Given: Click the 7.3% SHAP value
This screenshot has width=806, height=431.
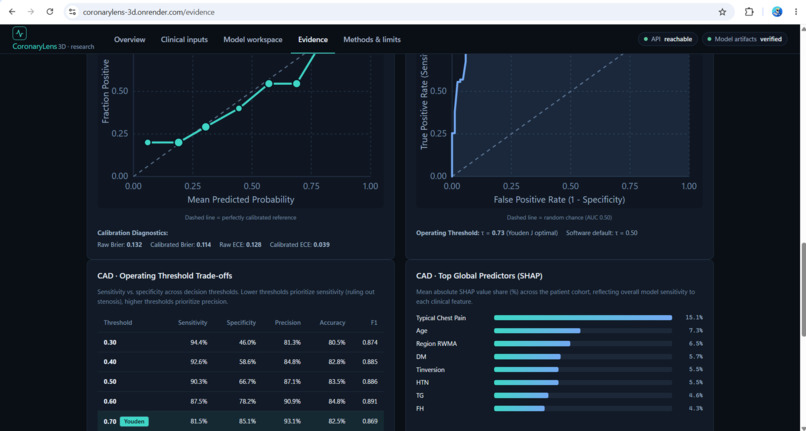Looking at the screenshot, I should click(x=695, y=331).
